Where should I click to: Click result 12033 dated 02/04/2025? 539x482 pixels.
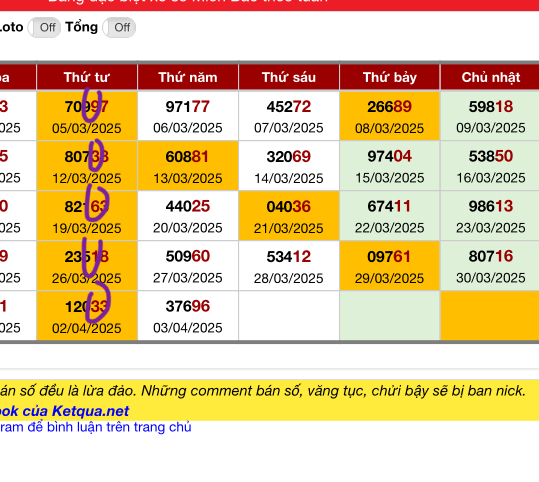(87, 316)
